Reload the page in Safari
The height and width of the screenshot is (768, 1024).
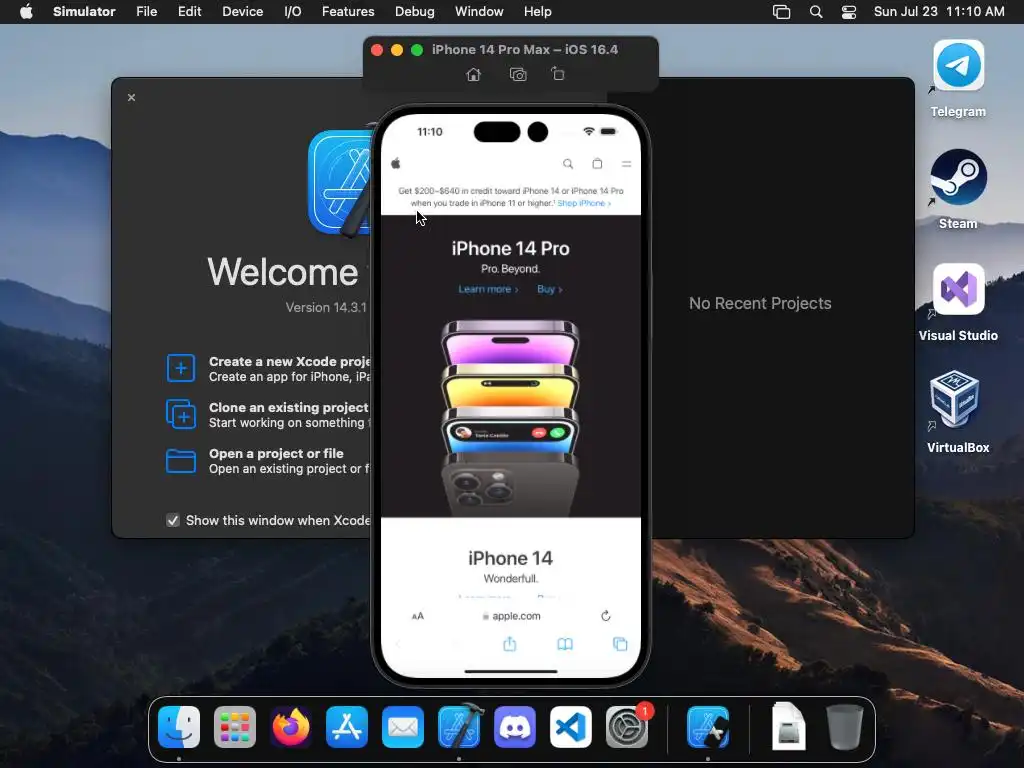pos(605,616)
